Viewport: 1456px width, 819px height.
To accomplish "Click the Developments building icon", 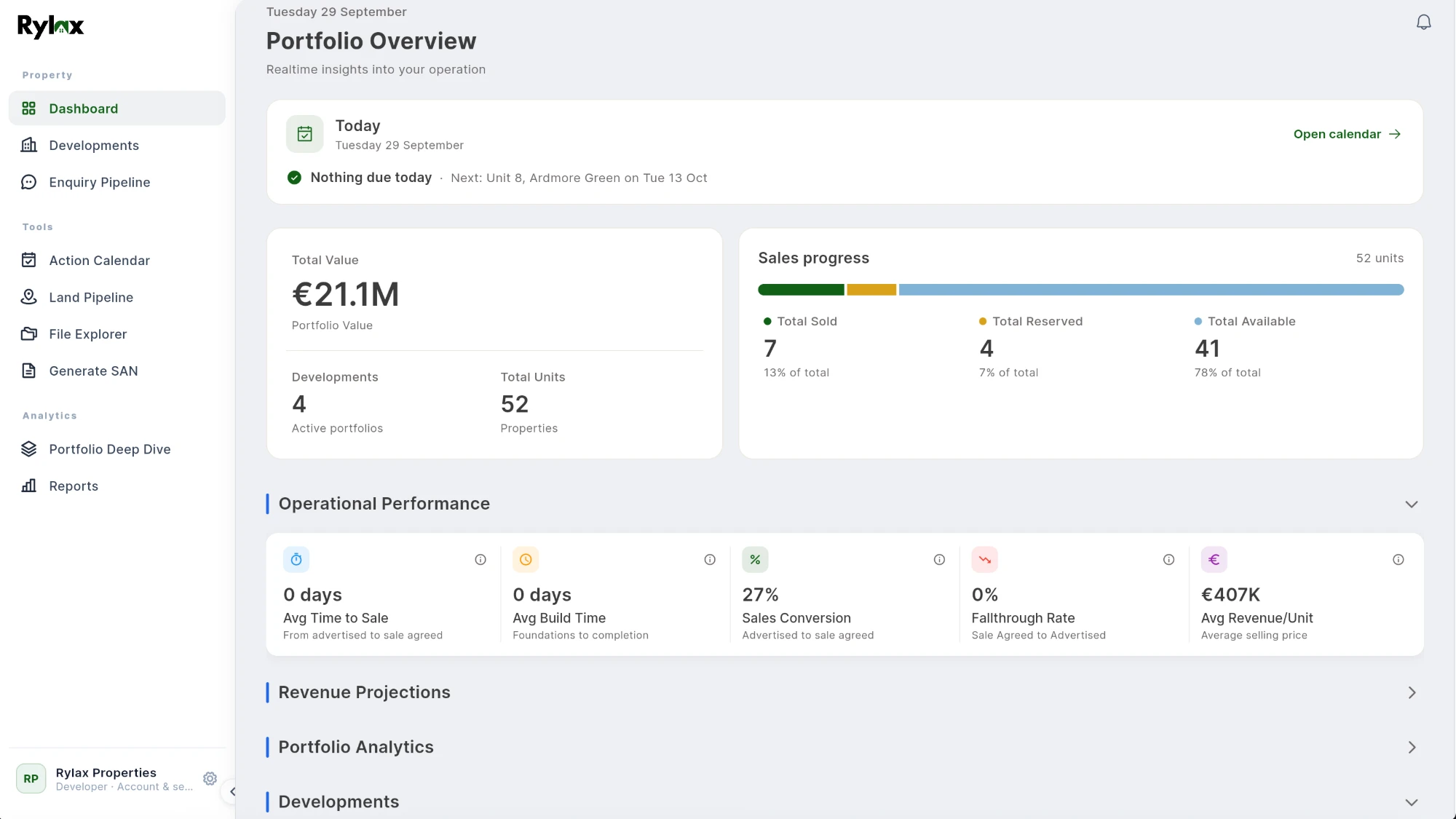I will [x=29, y=145].
